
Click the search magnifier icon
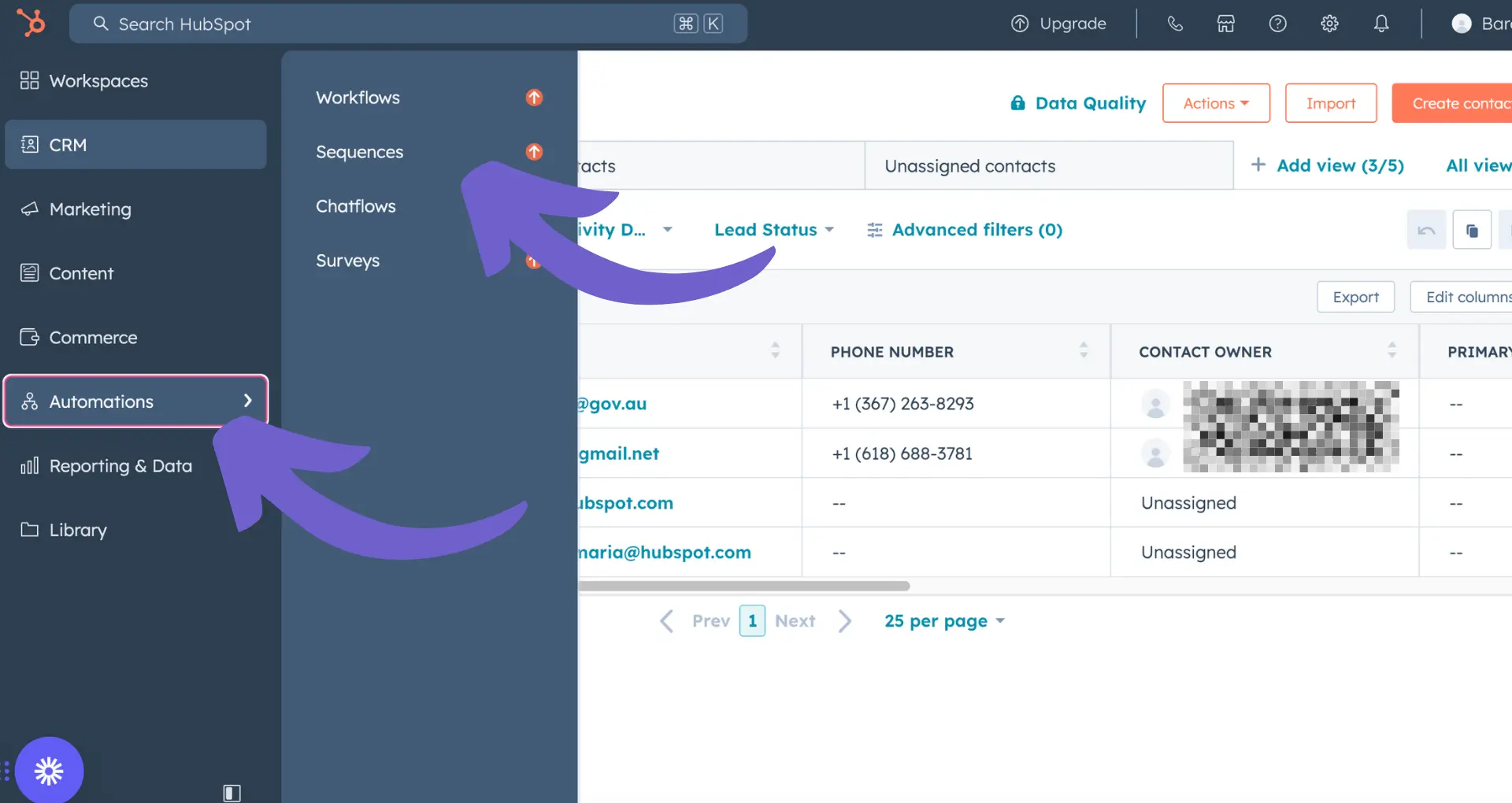(101, 24)
